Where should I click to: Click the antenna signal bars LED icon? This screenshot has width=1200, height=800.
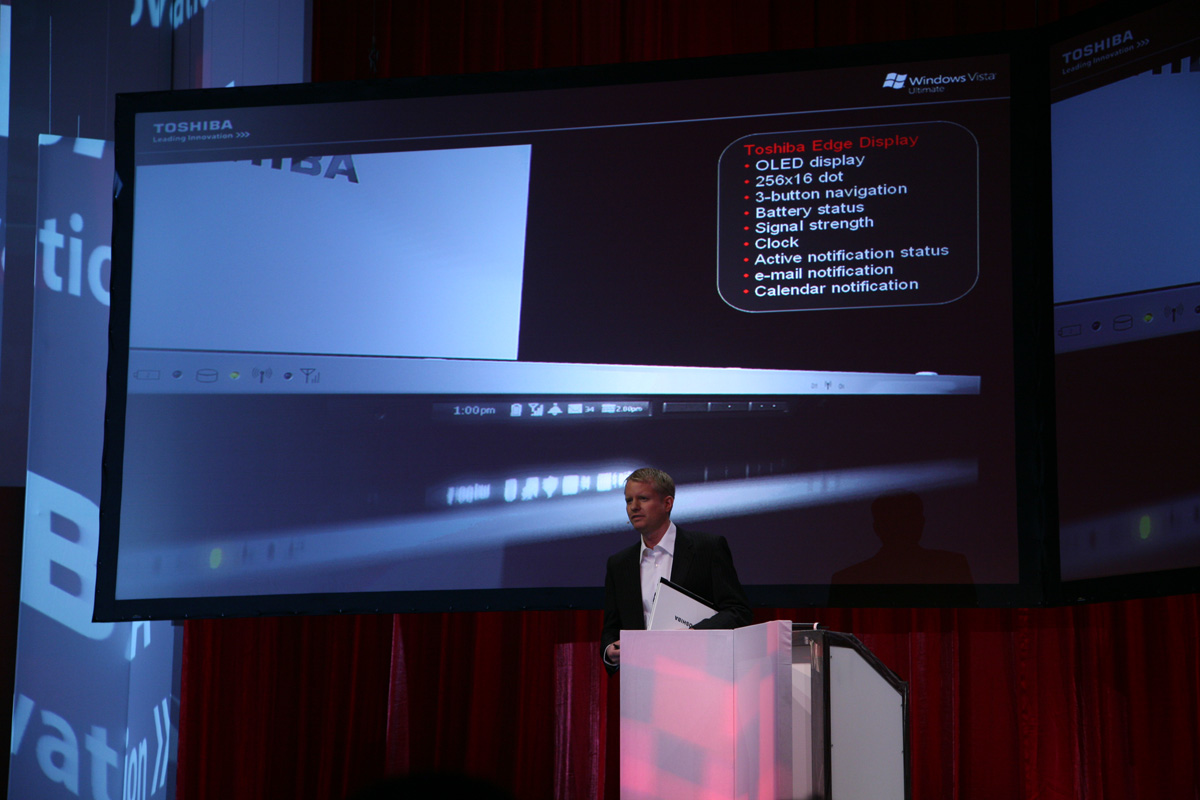[310, 375]
